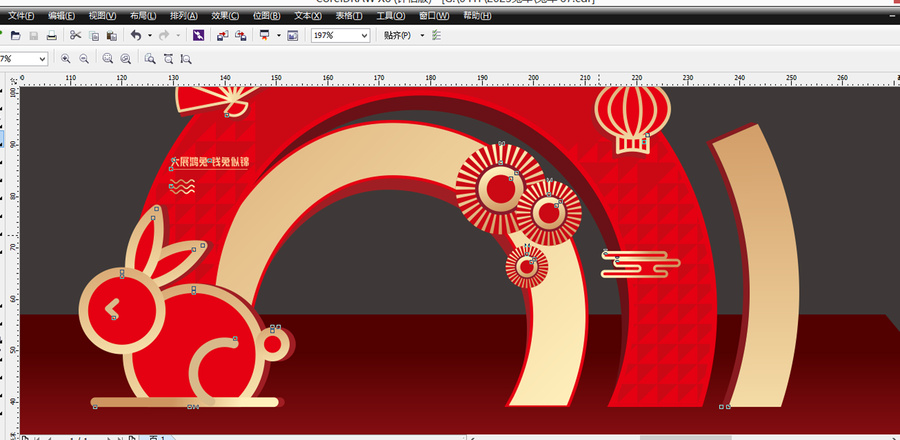Open the 197% zoom level dropdown
The height and width of the screenshot is (440, 900).
(x=364, y=36)
